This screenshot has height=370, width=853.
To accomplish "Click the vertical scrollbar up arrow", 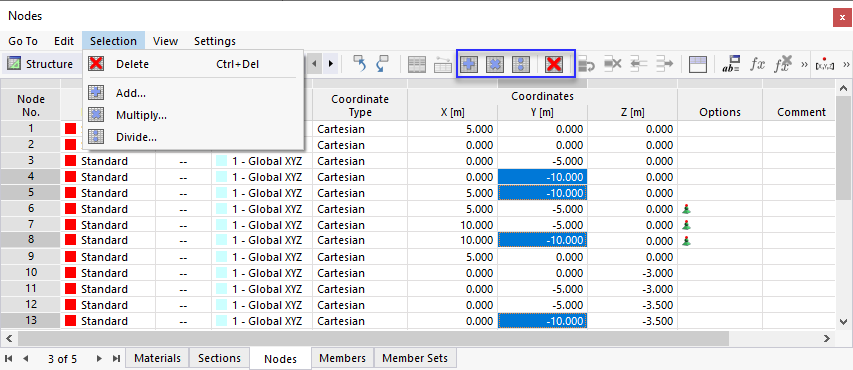I will [844, 88].
